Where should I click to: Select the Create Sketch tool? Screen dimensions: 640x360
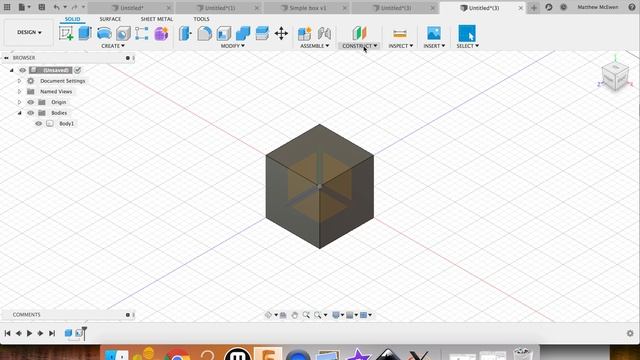66,33
